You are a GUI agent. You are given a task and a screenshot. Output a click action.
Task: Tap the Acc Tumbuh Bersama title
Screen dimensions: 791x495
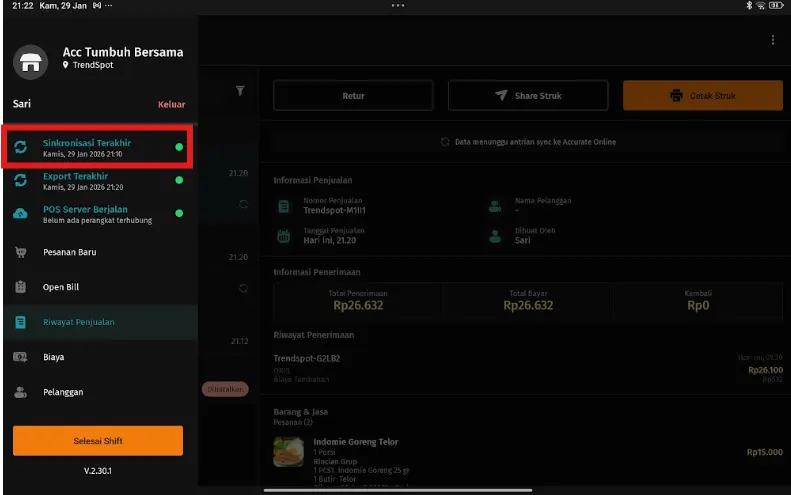(123, 52)
